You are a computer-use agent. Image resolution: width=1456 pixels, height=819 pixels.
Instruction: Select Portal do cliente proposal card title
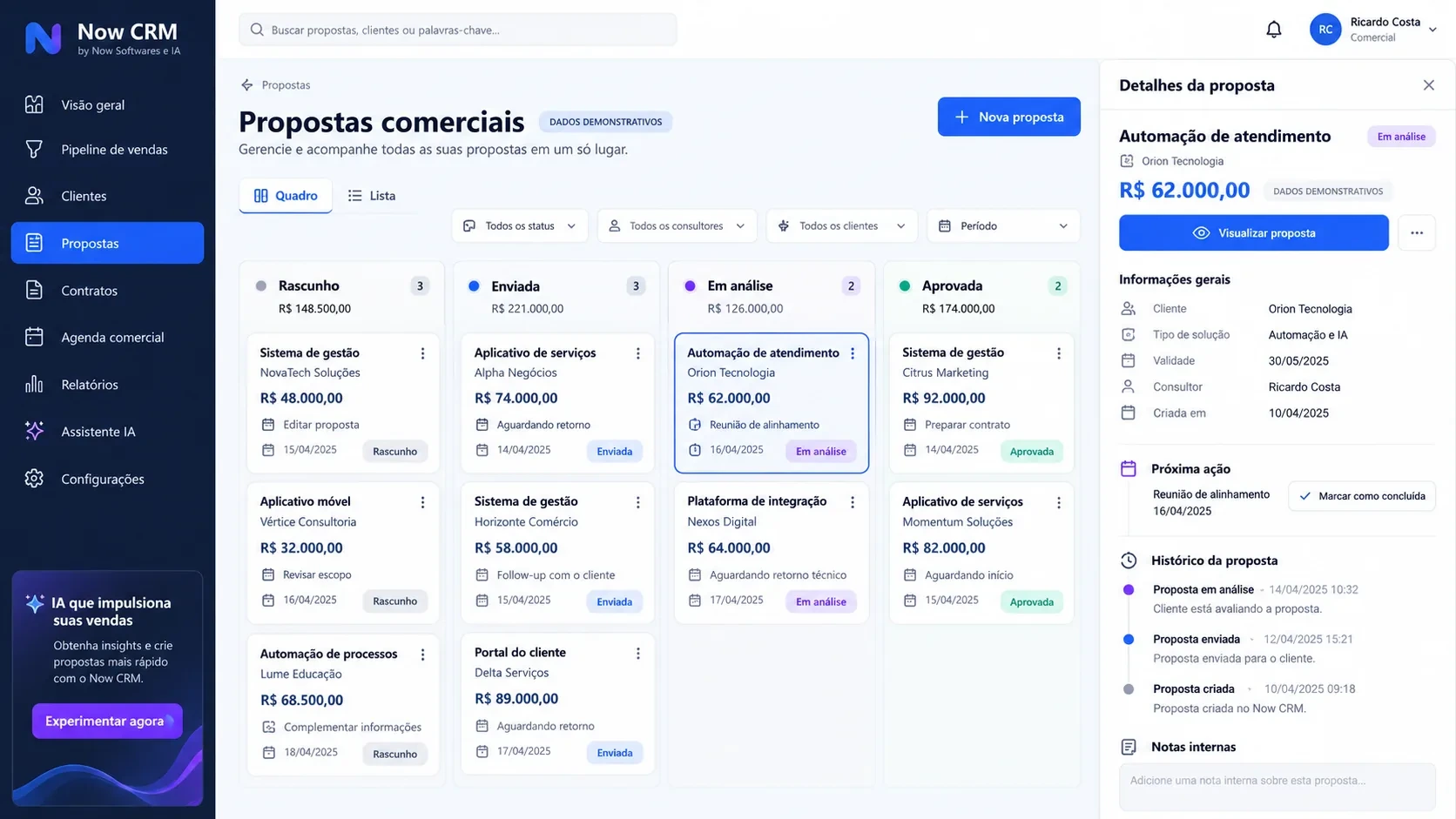click(520, 652)
